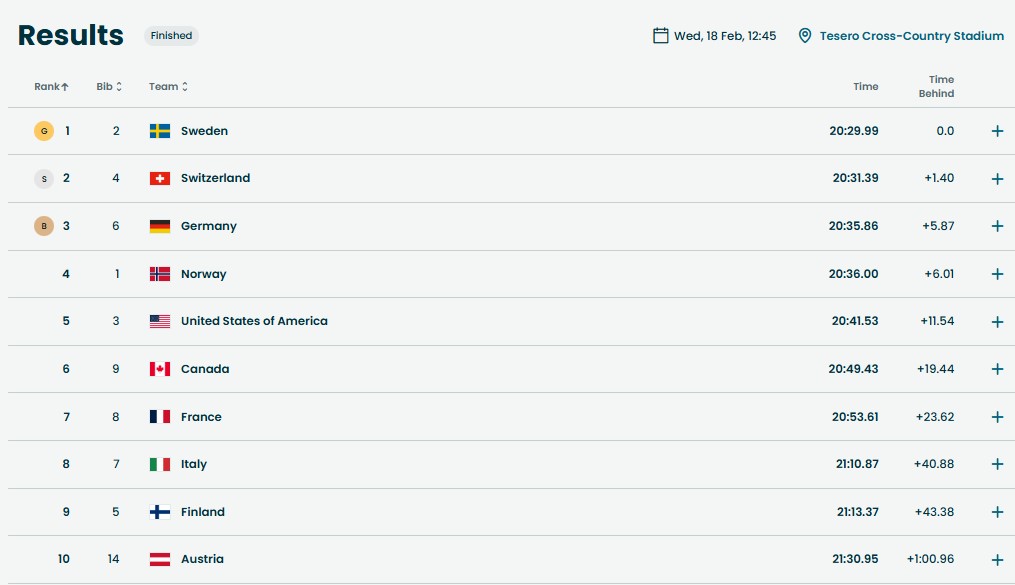Open Tesero Cross-Country Stadium venue link
The height and width of the screenshot is (585, 1015).
click(911, 36)
